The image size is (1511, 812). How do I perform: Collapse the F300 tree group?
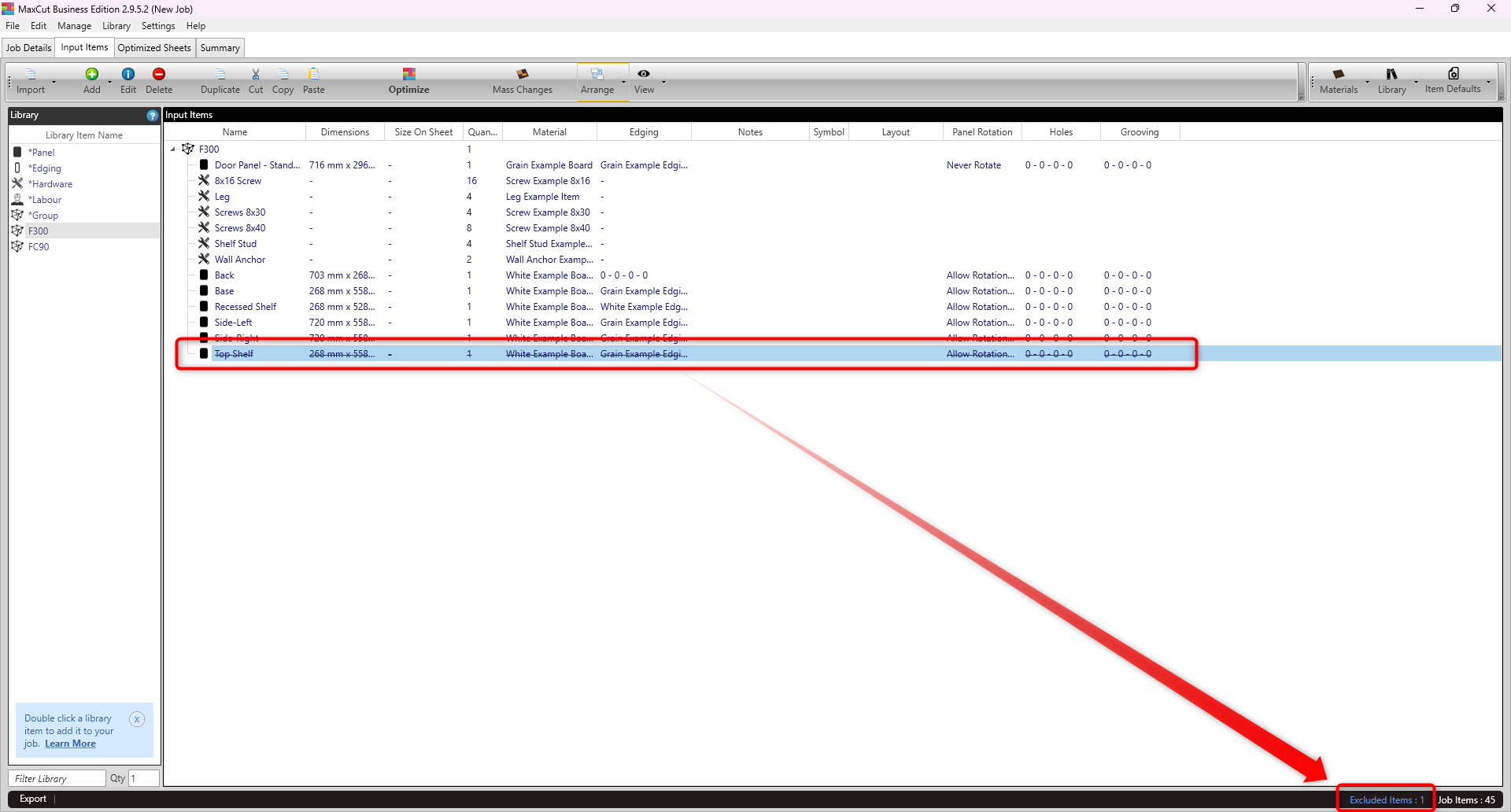tap(173, 149)
